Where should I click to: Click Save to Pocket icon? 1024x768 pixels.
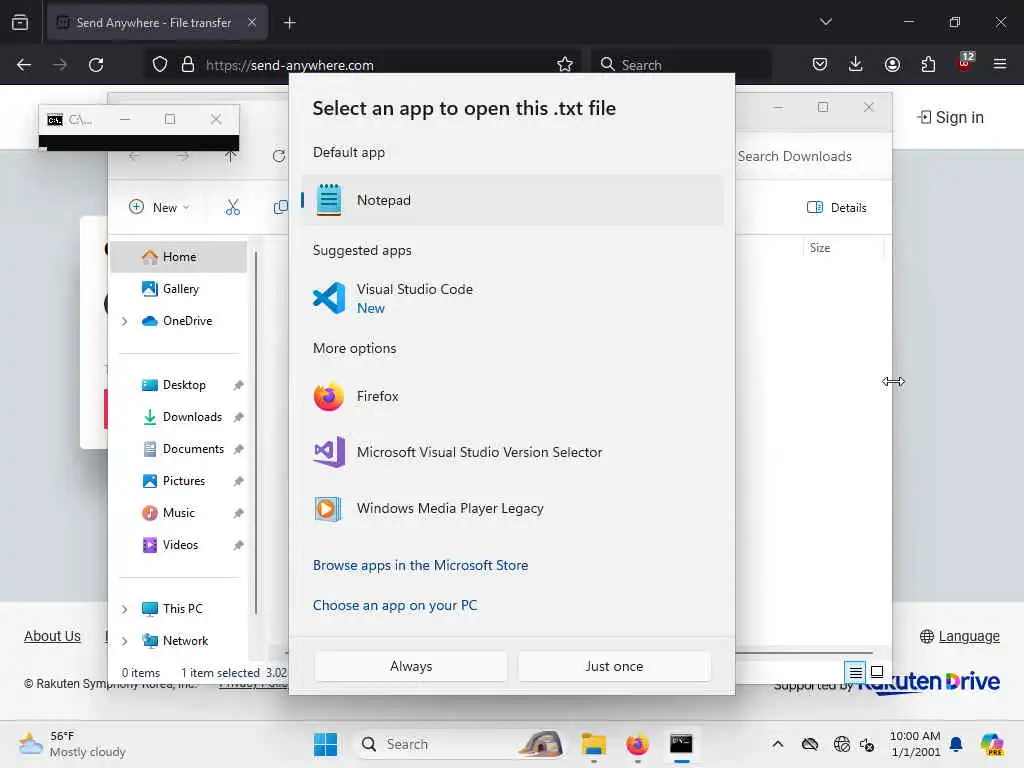point(820,64)
